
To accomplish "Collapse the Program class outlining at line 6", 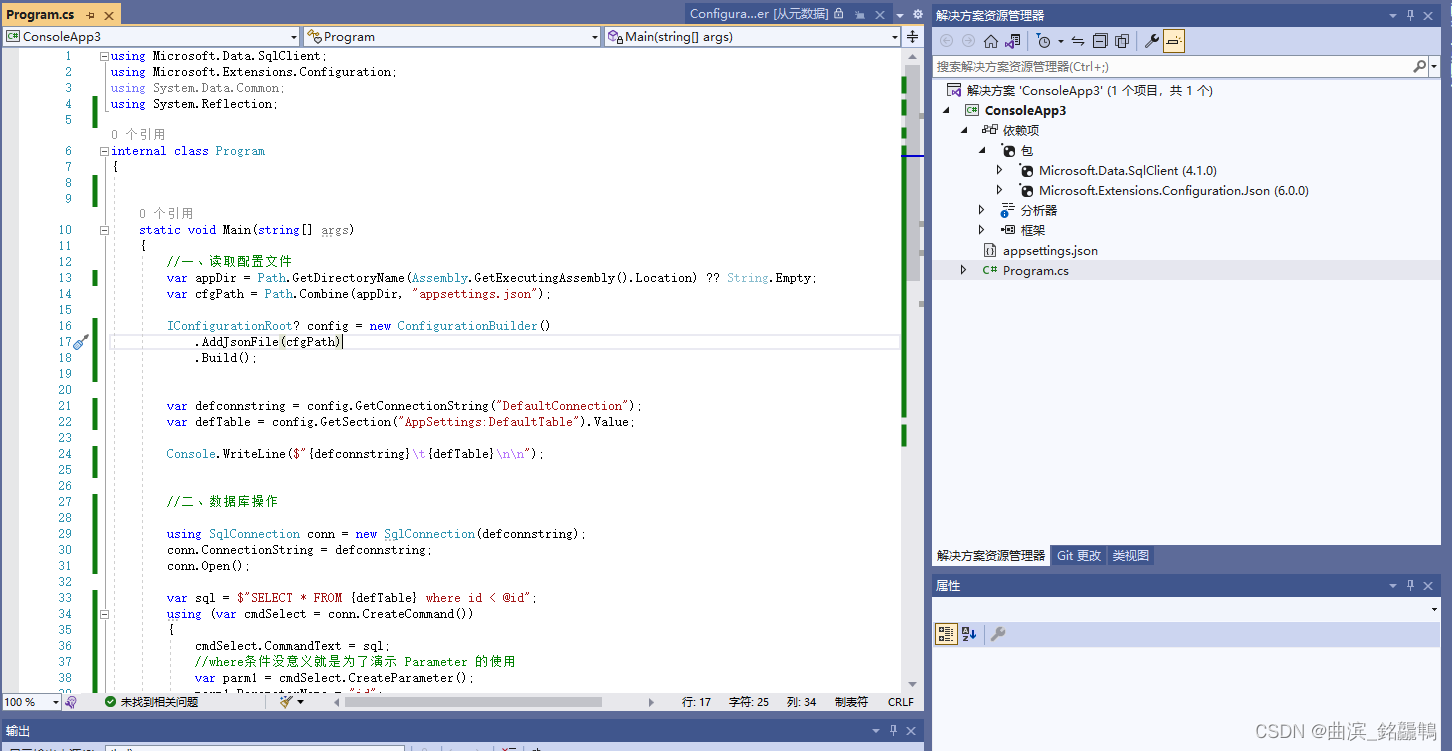I will click(x=104, y=151).
